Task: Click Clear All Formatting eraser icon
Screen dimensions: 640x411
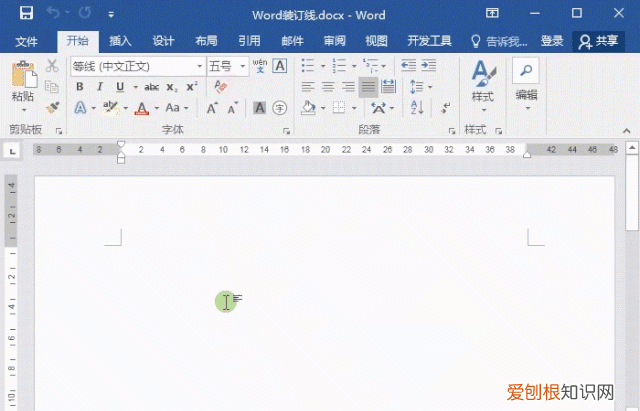Action: (221, 87)
